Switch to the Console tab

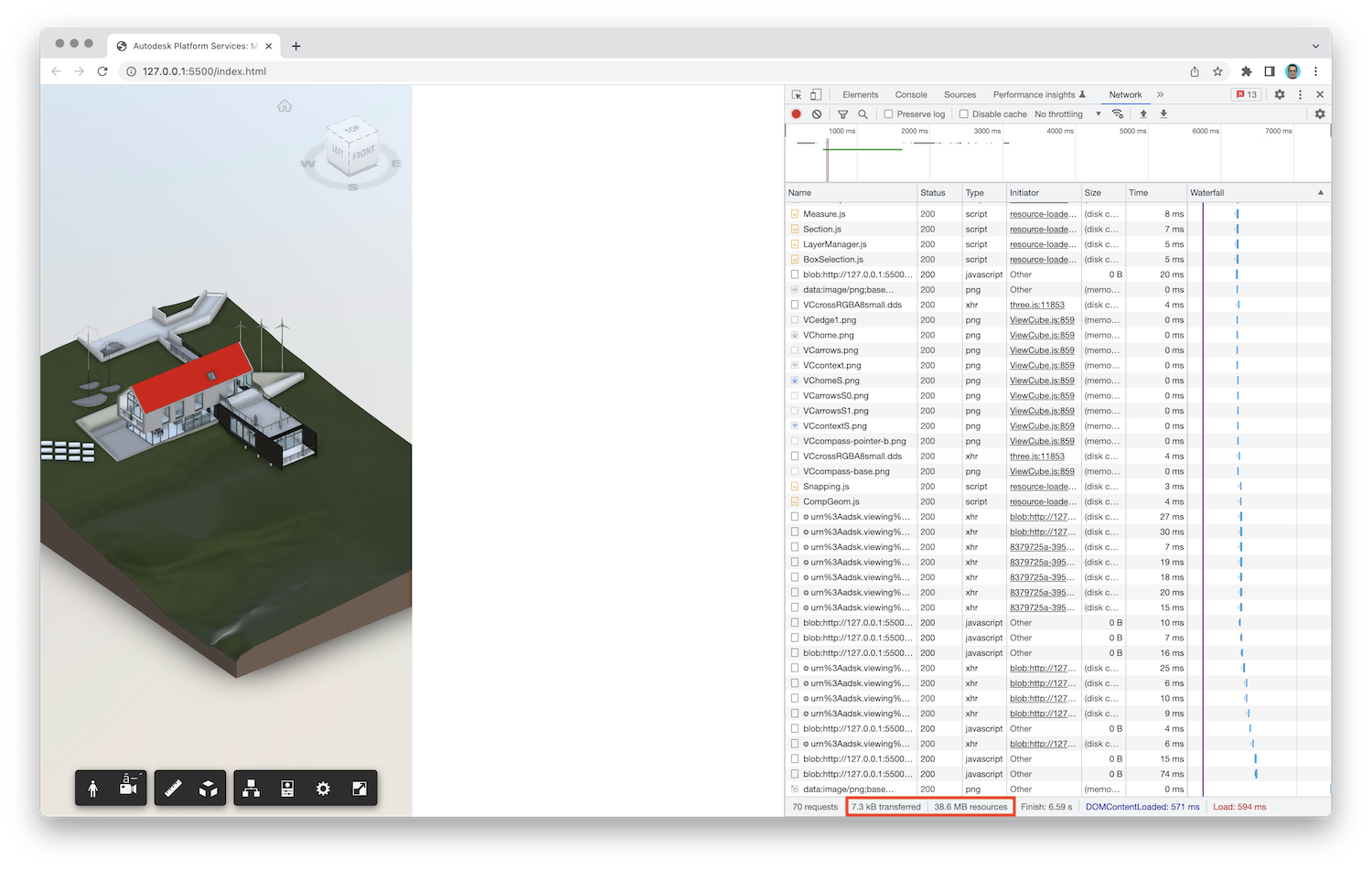pyautogui.click(x=910, y=94)
